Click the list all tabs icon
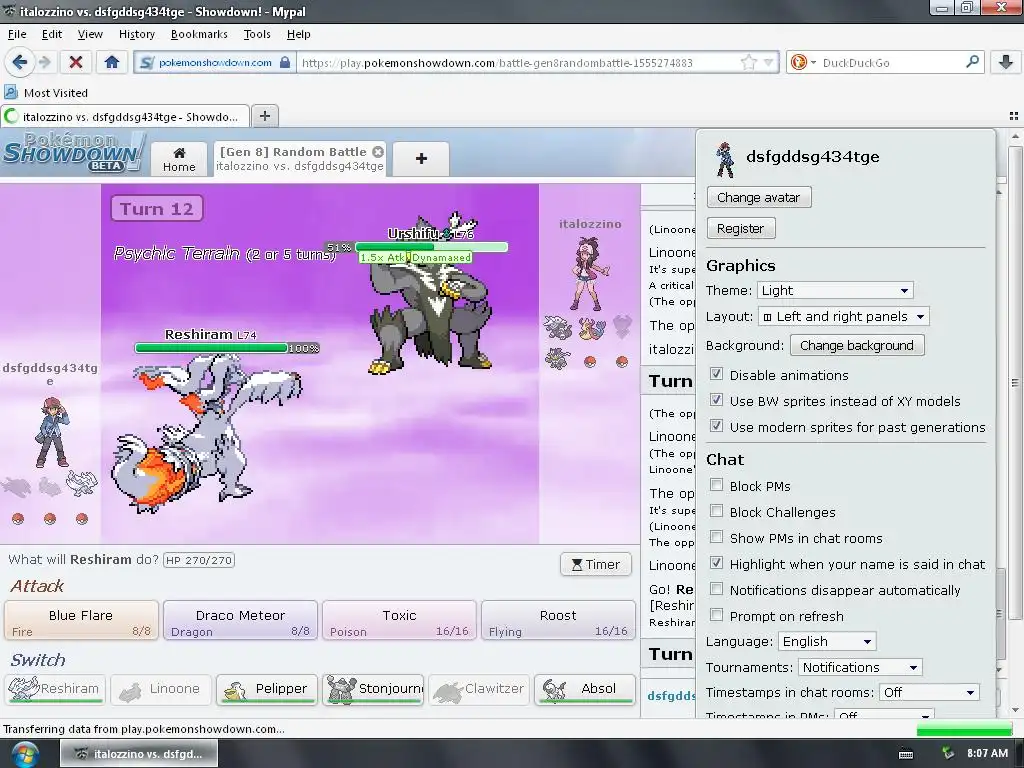This screenshot has width=1024, height=768. [1014, 116]
